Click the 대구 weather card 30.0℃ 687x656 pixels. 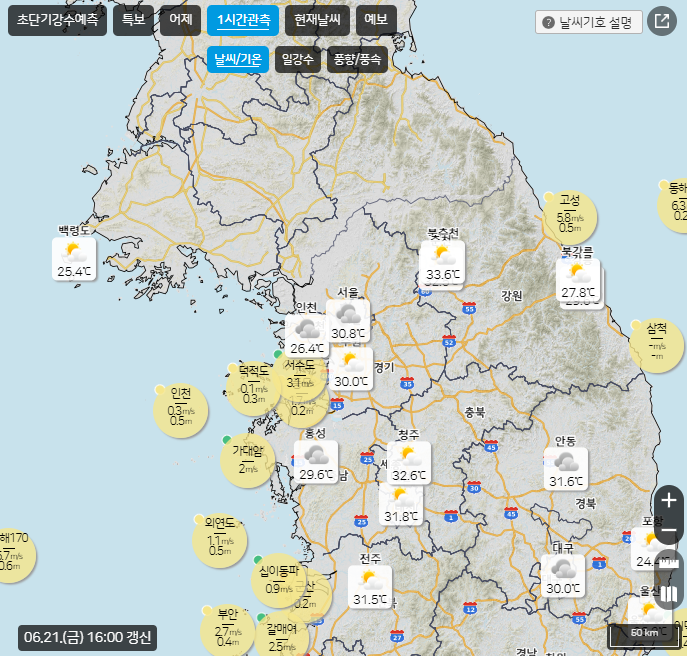click(563, 576)
